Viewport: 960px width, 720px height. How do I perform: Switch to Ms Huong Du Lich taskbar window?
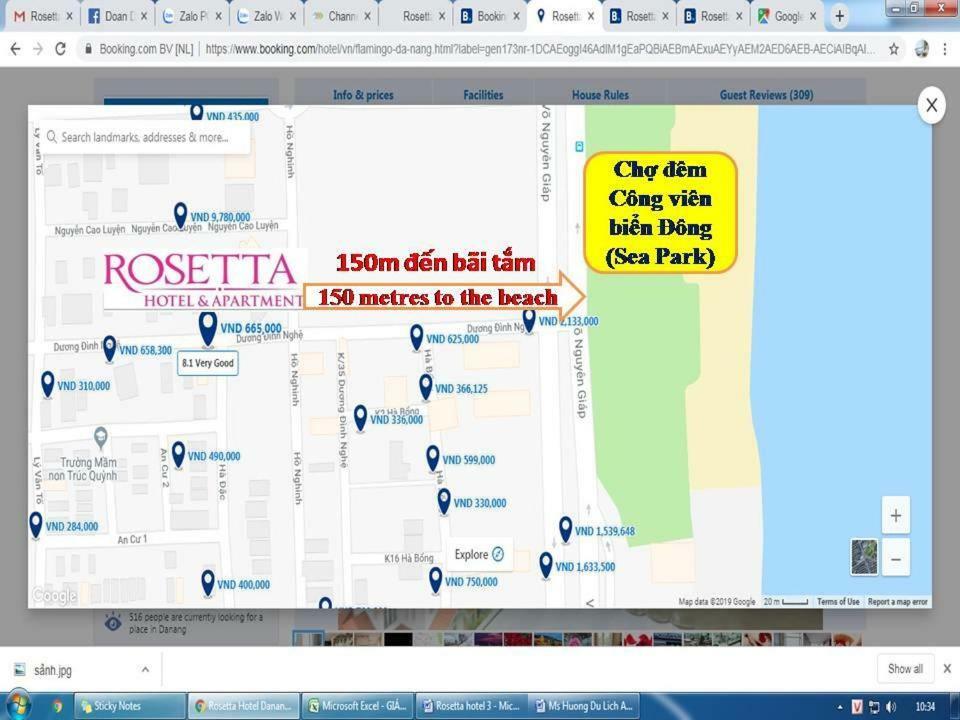585,706
